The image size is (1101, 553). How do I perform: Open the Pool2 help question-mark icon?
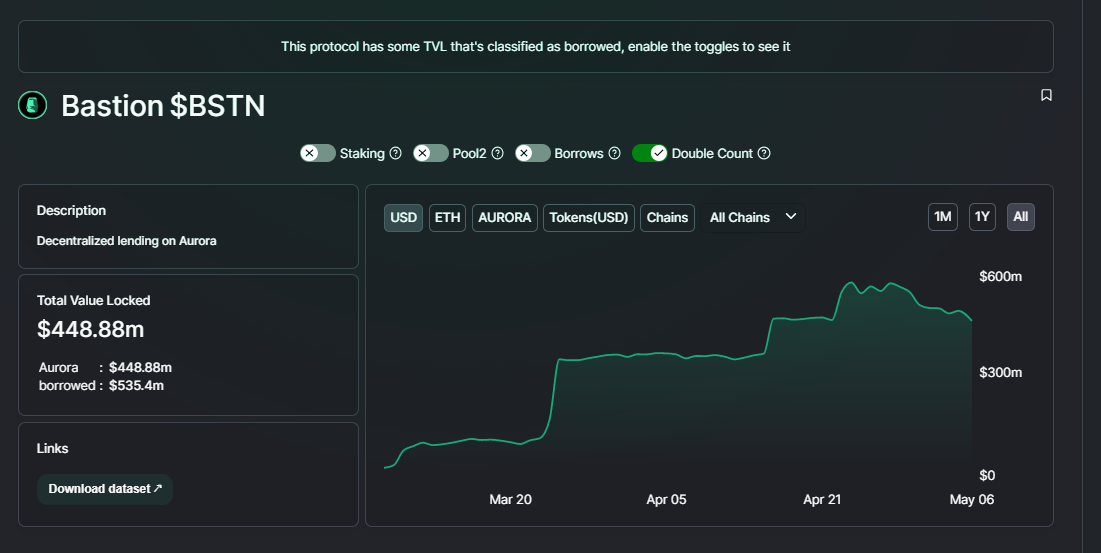[x=497, y=153]
